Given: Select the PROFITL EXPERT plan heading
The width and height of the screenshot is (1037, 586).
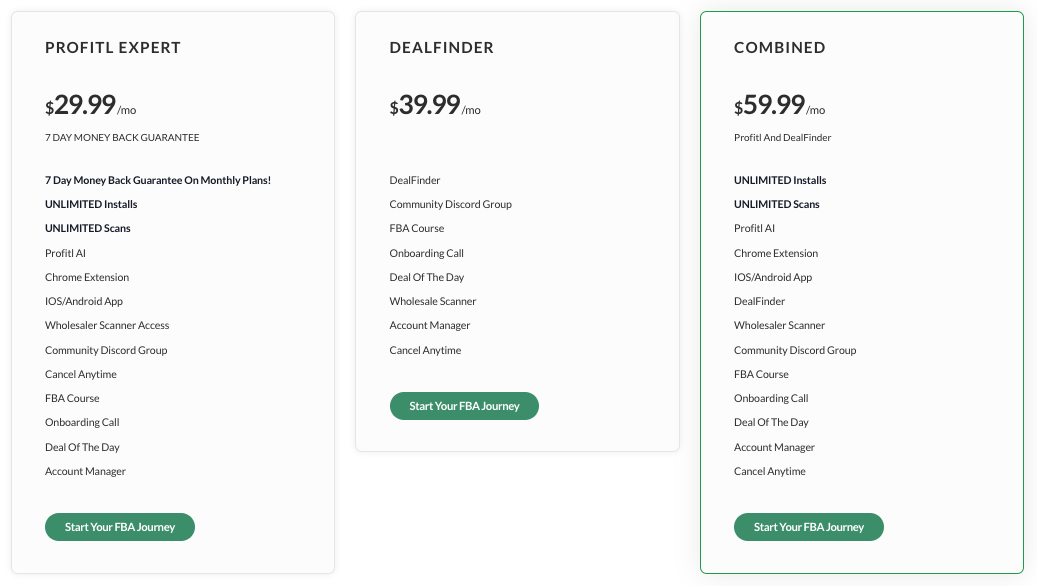Looking at the screenshot, I should (112, 47).
